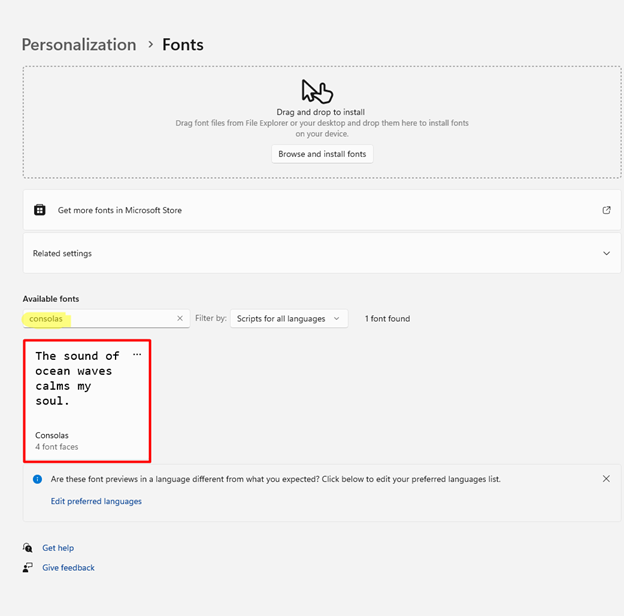
Task: Expand the Related settings section
Action: tap(606, 253)
